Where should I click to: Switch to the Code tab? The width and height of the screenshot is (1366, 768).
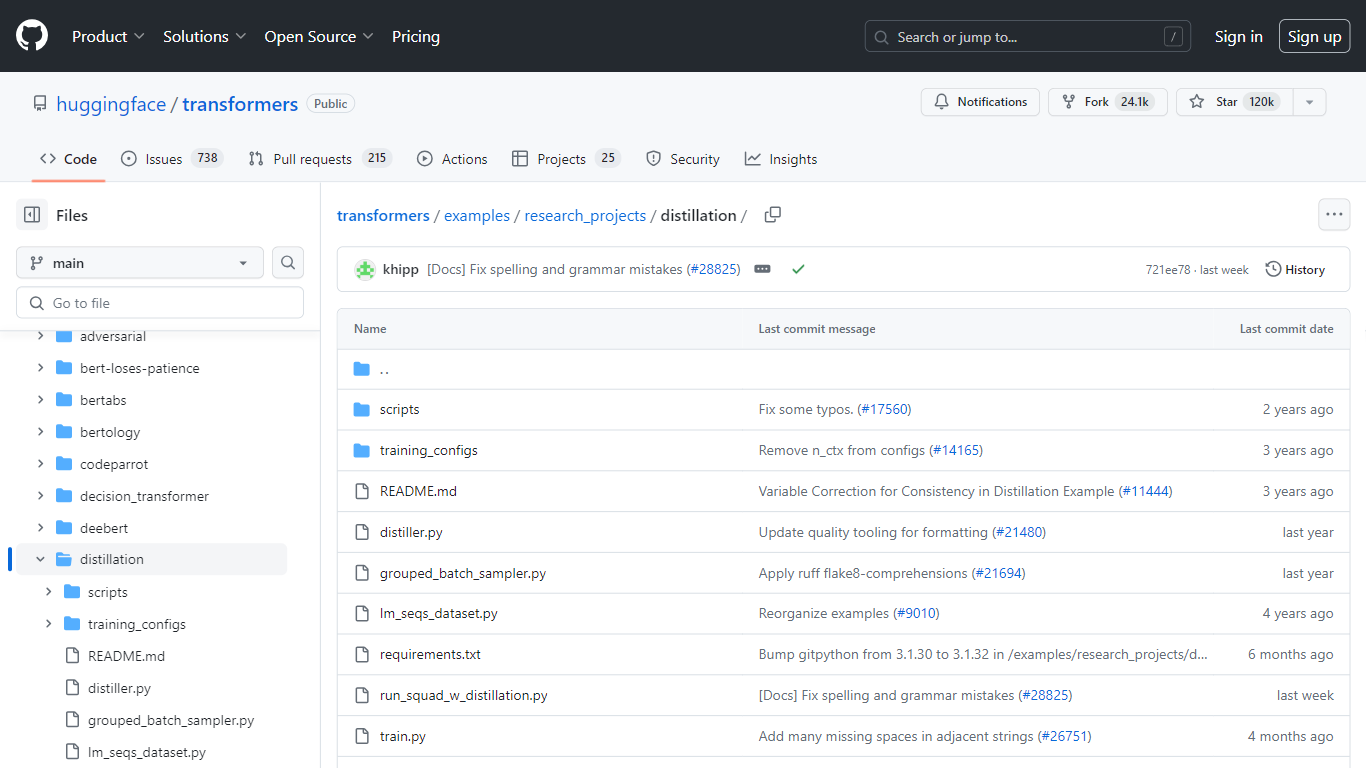pyautogui.click(x=68, y=159)
